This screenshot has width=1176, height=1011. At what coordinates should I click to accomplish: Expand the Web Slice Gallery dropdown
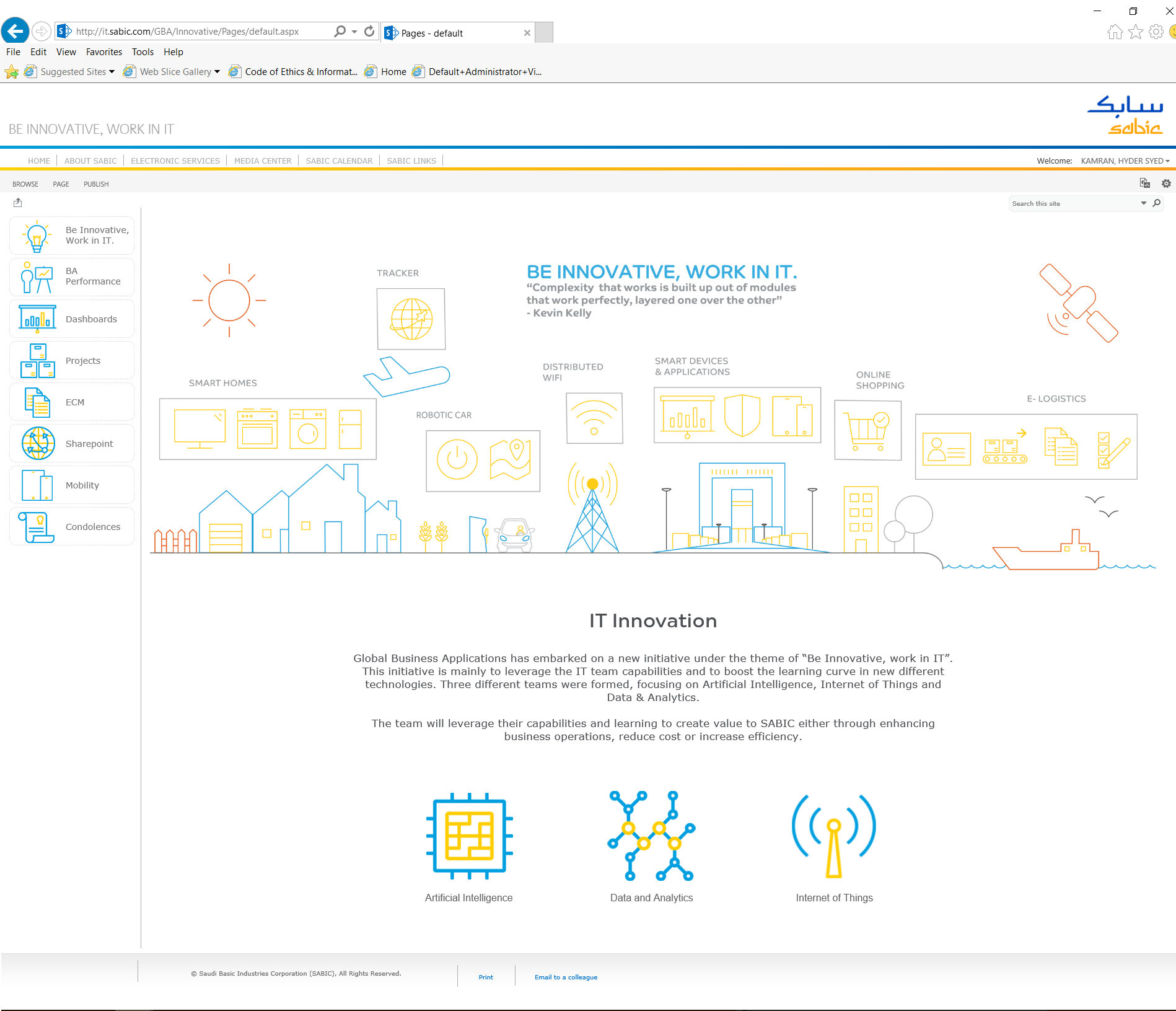pyautogui.click(x=217, y=72)
